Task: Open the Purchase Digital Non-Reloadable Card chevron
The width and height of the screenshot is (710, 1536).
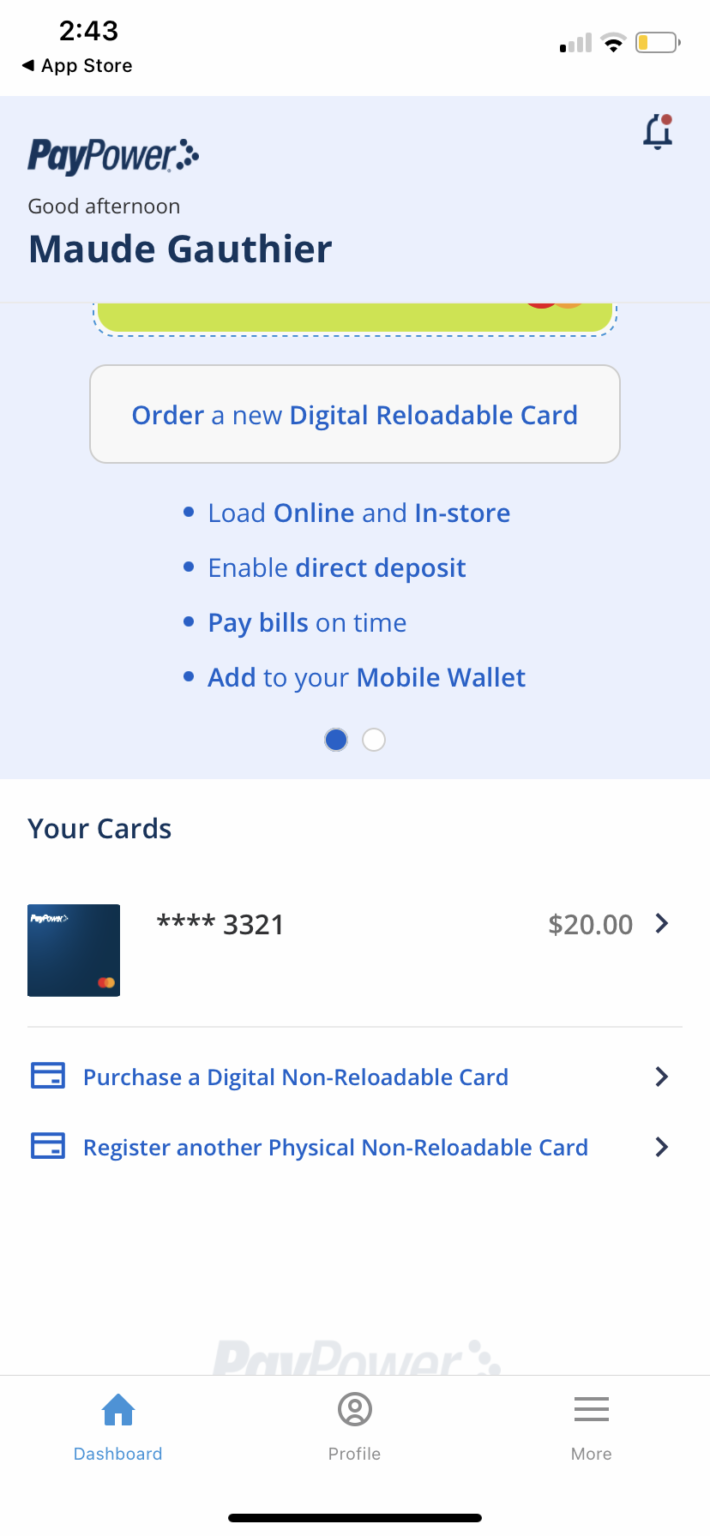Action: tap(661, 1076)
